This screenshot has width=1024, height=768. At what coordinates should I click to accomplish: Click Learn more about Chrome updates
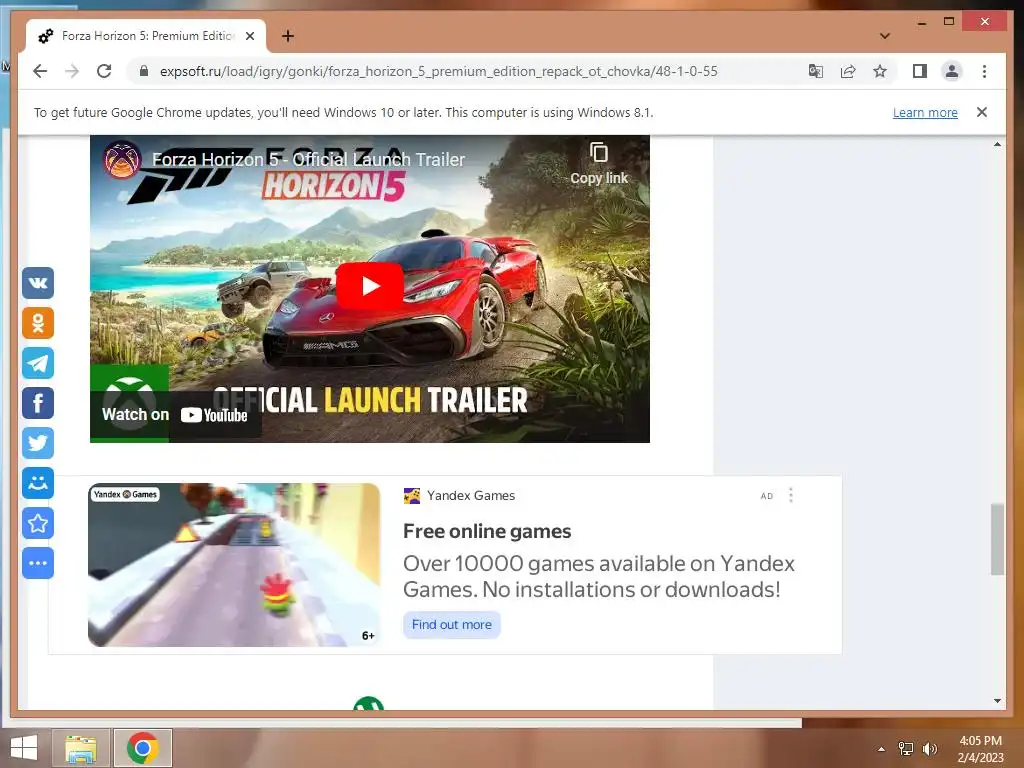point(925,113)
